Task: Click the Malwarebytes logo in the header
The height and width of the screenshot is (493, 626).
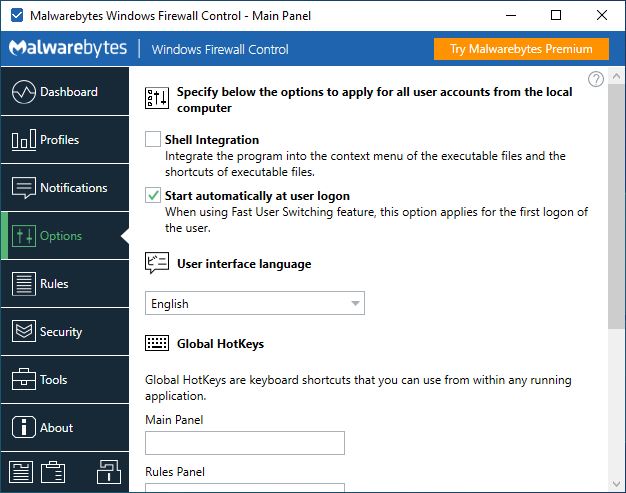Action: pos(68,48)
